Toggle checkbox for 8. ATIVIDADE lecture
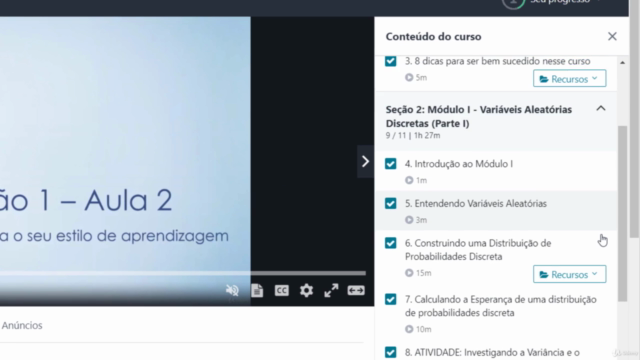640x360 pixels. [391, 352]
